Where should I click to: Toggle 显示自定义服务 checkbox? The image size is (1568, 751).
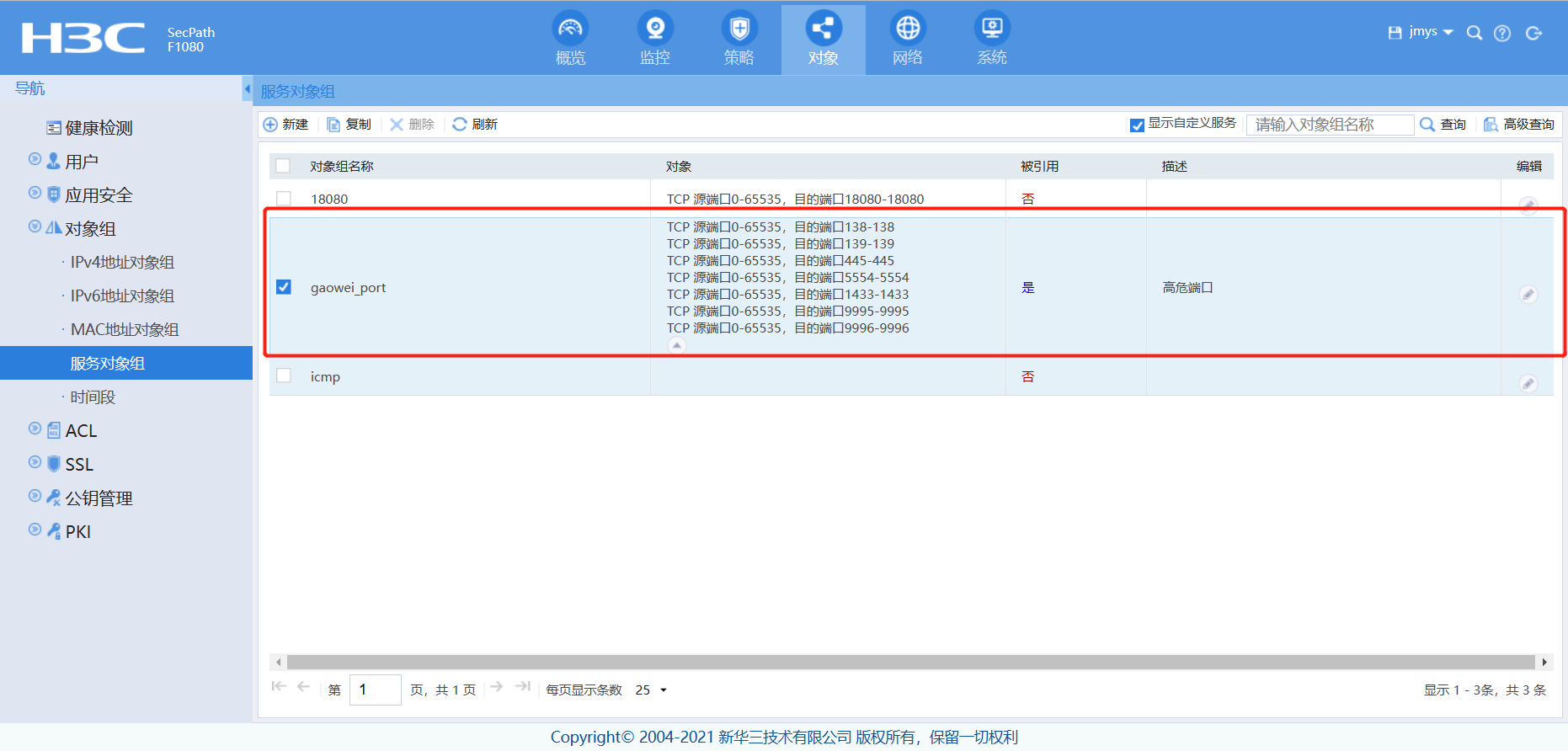coord(1137,125)
